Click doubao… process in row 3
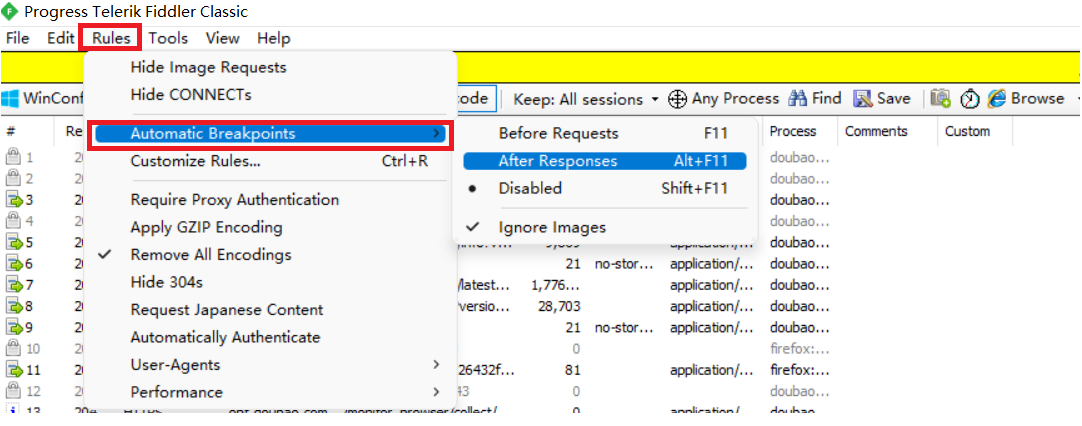The image size is (1082, 426). 800,200
